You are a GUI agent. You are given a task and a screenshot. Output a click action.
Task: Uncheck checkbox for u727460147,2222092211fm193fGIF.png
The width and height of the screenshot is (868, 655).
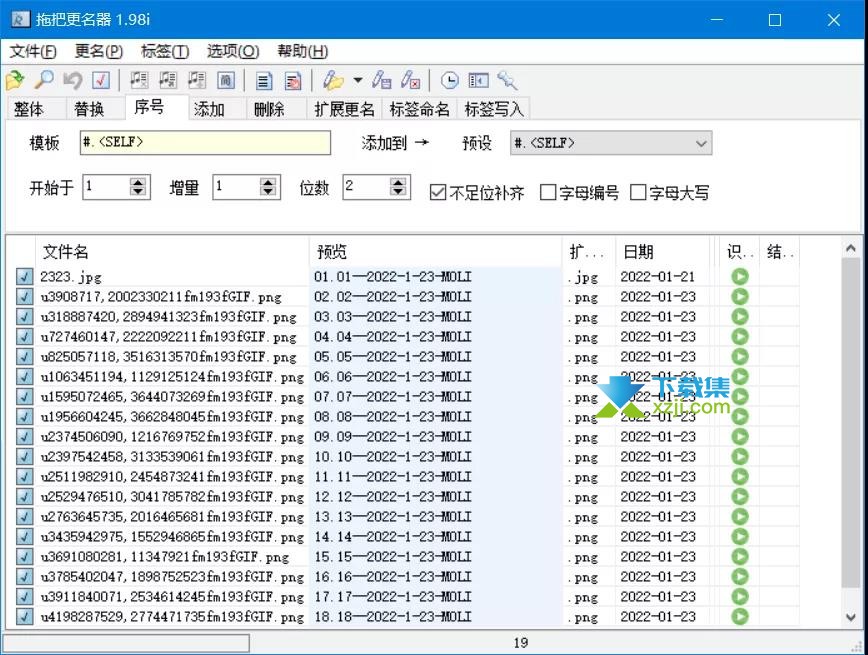pos(24,337)
